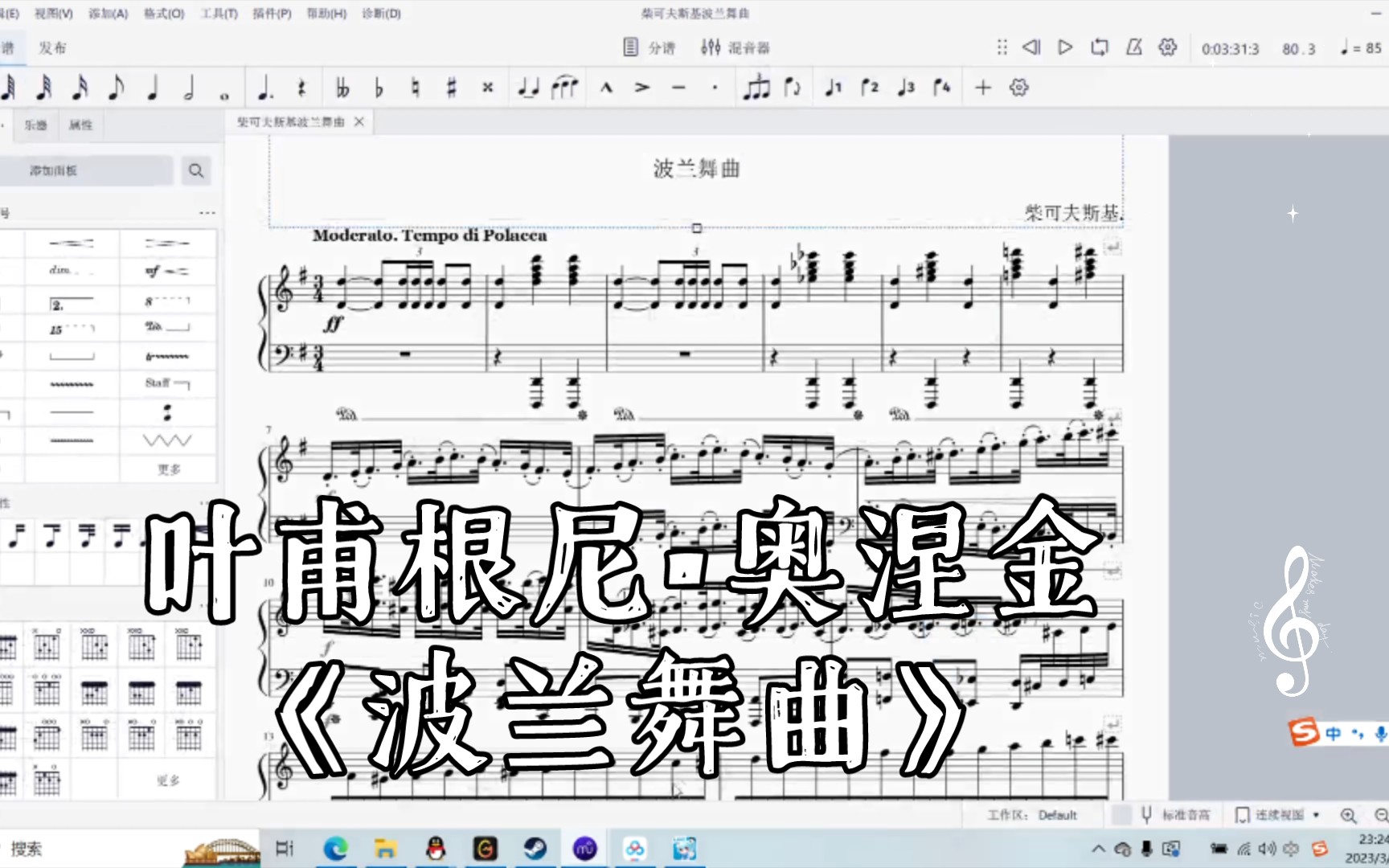Select the 8va ottava line in palette

[167, 301]
